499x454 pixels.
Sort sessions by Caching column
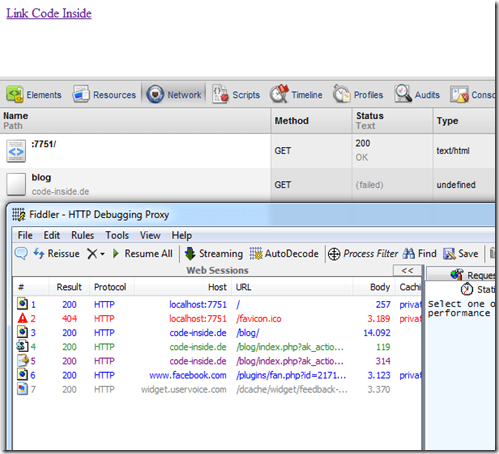click(x=409, y=287)
